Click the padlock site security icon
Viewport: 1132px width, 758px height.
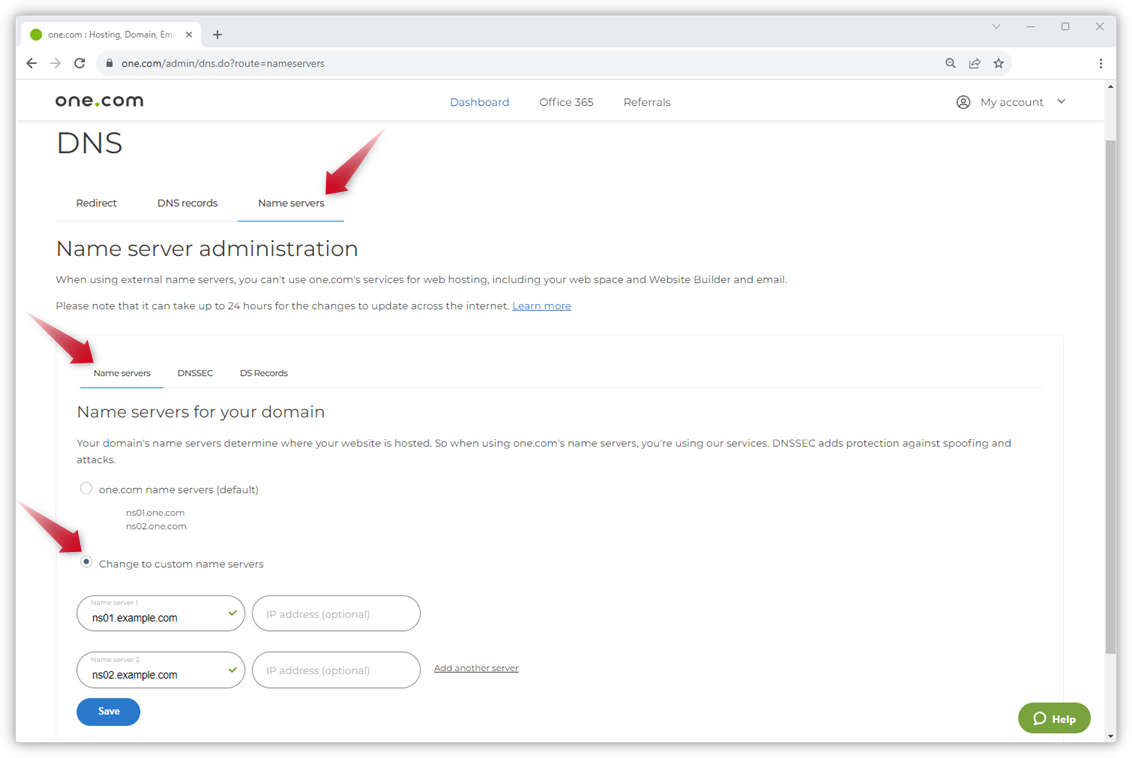109,63
